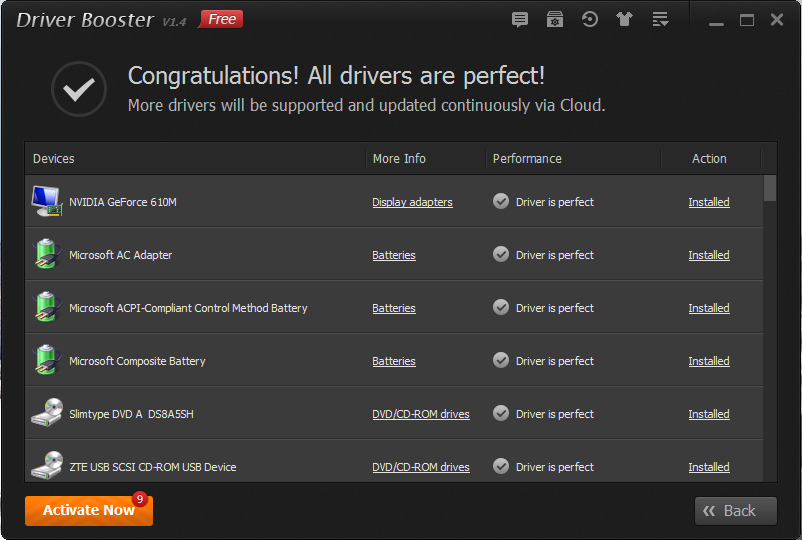Click the ZTE USB CD-ROM device icon
Viewport: 802px width, 540px height.
pyautogui.click(x=47, y=465)
